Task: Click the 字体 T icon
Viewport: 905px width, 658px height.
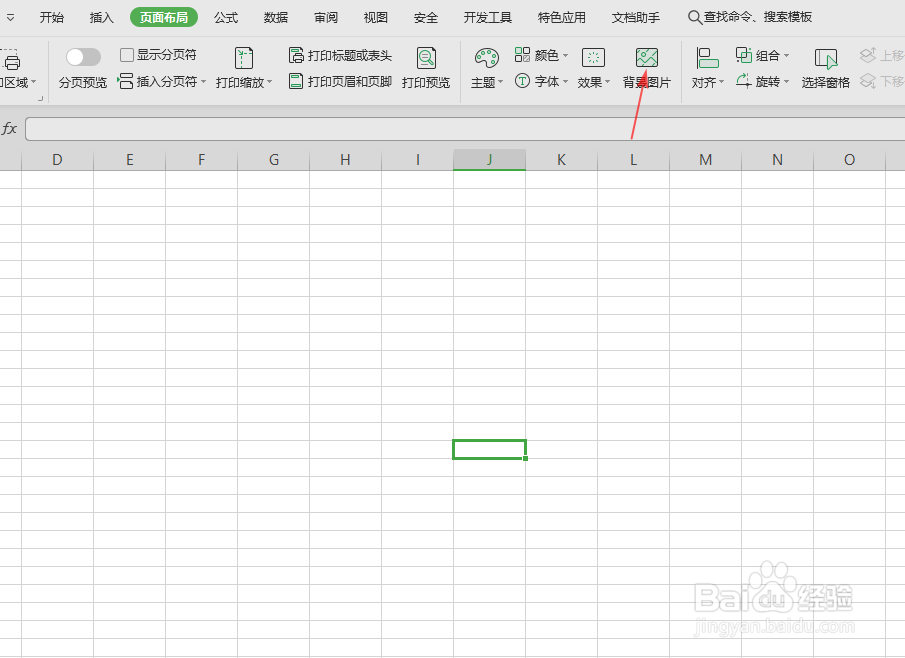Action: click(x=522, y=80)
